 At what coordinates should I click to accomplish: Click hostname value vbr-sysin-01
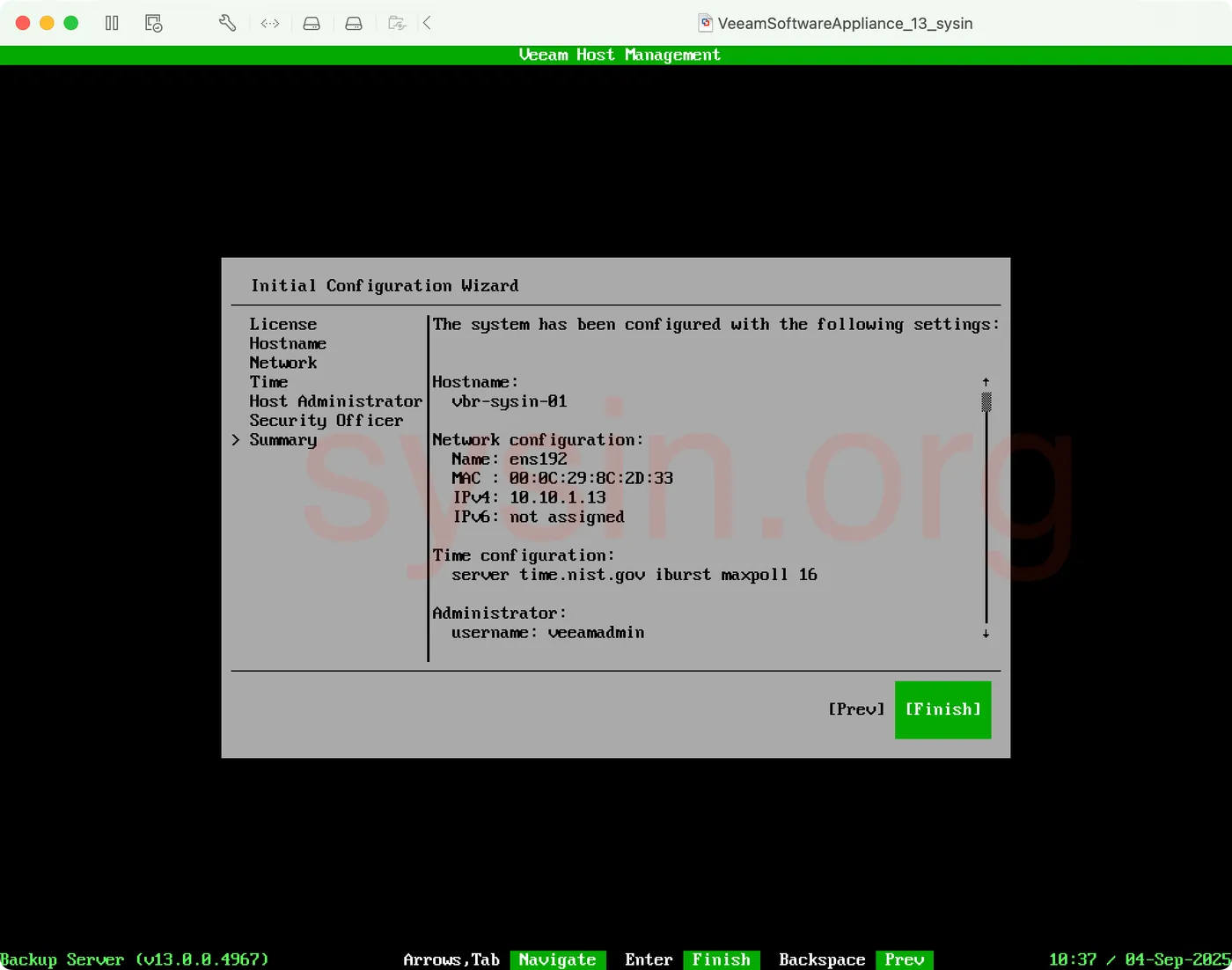tap(509, 401)
